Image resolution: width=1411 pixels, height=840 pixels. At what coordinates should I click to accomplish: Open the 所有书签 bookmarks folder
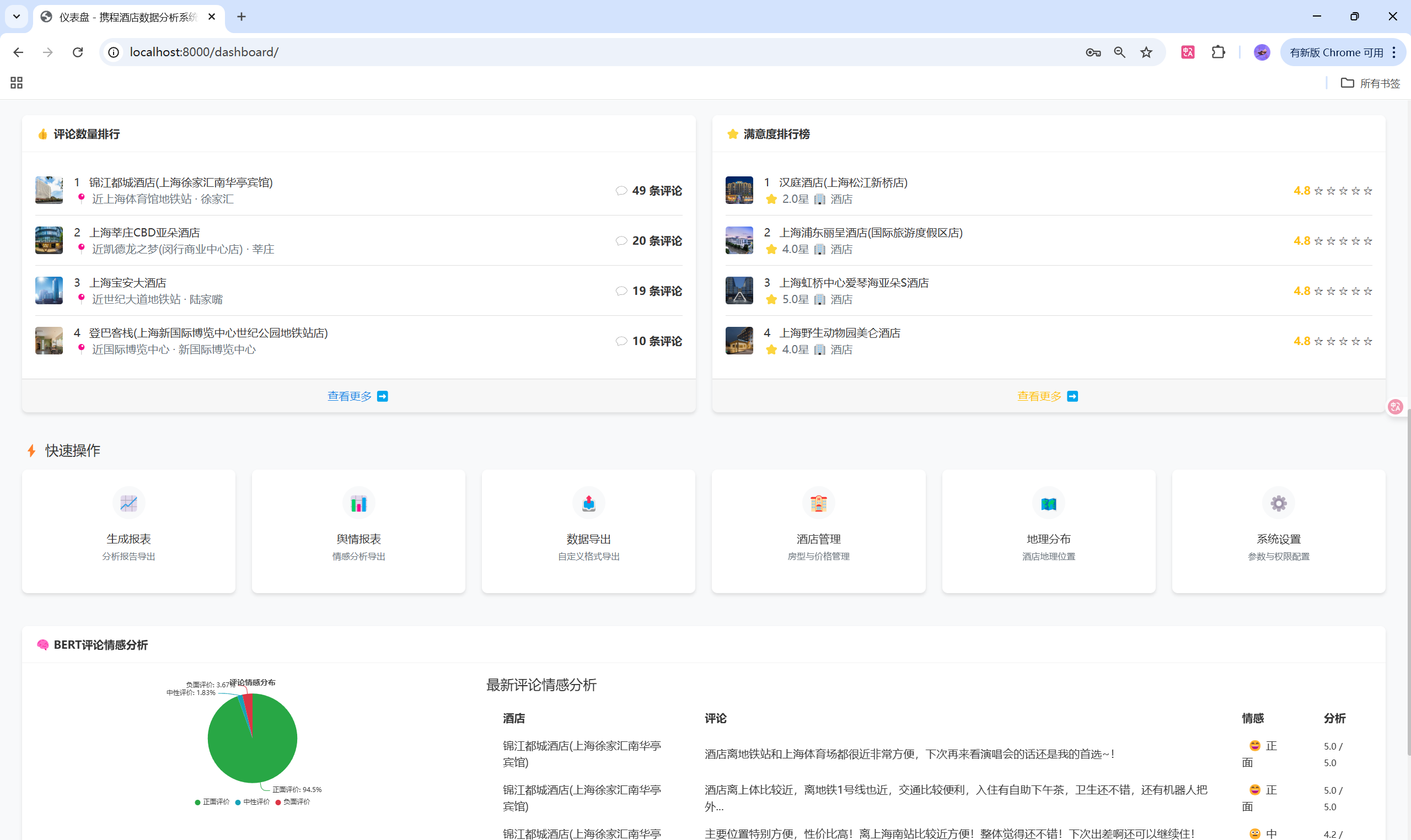click(1370, 83)
